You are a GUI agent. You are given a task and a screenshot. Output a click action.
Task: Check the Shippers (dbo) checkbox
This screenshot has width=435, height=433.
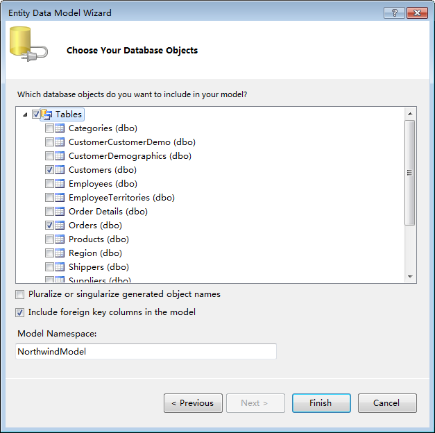pos(49,267)
